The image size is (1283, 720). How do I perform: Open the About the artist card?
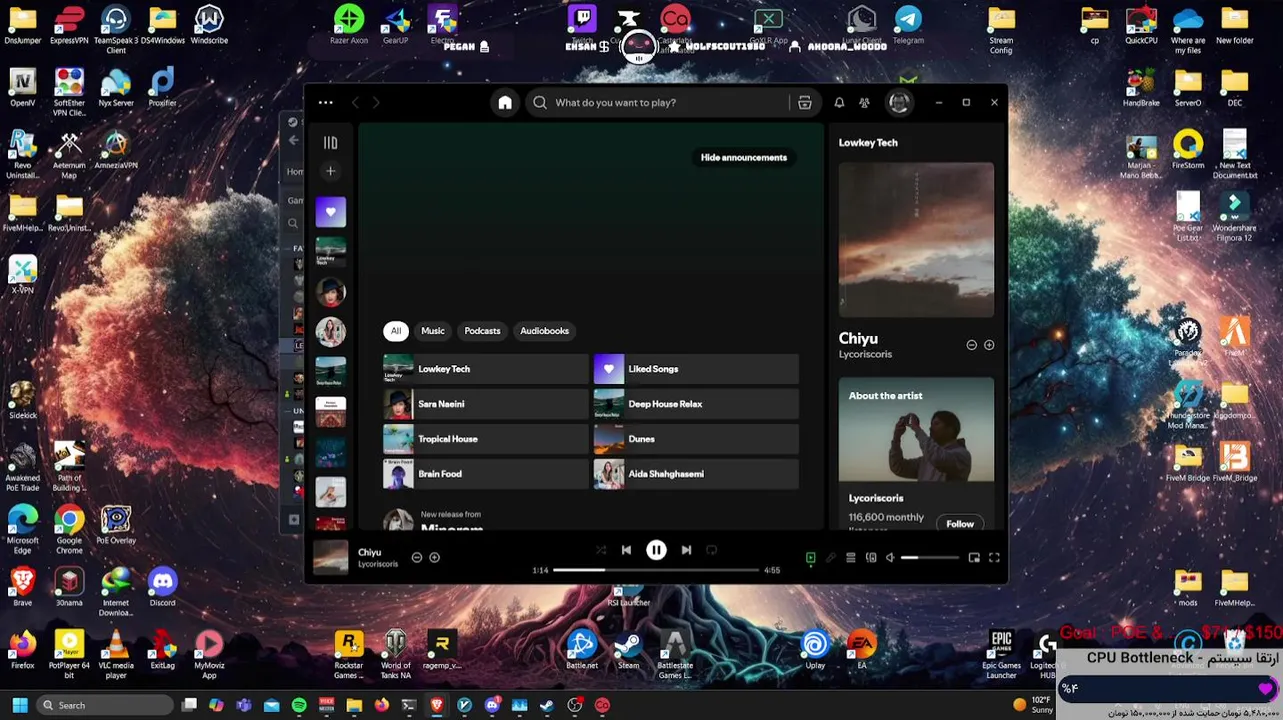(916, 453)
